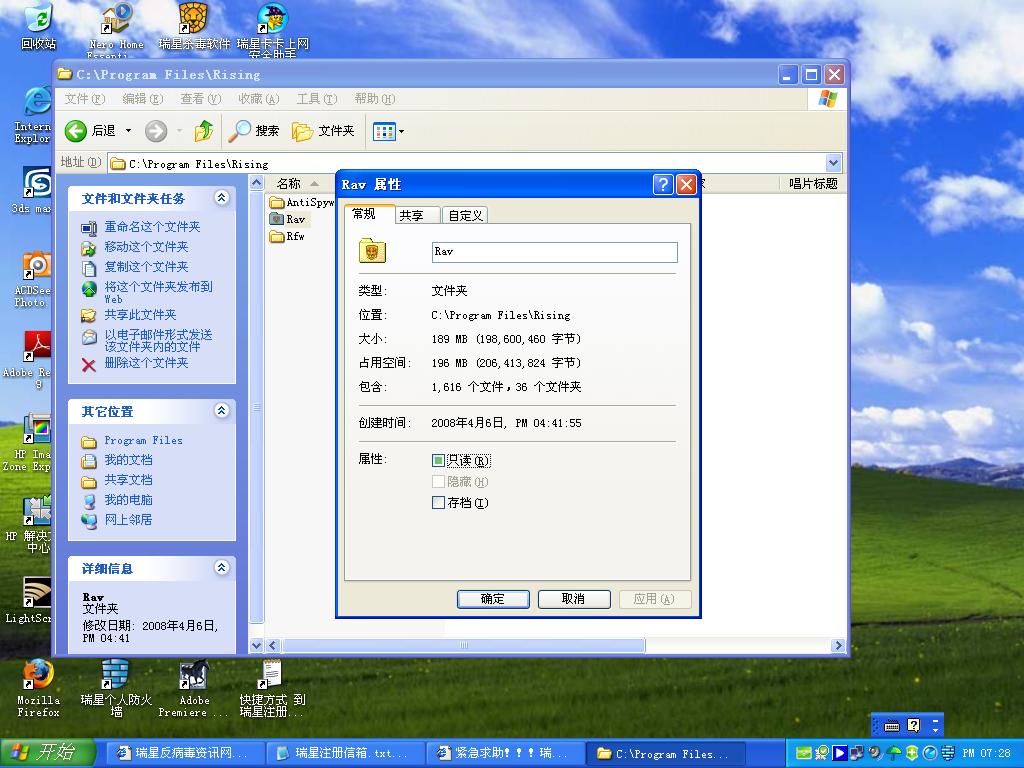The image size is (1024, 768).
Task: Open 3ds max desktop shortcut
Action: click(x=33, y=190)
